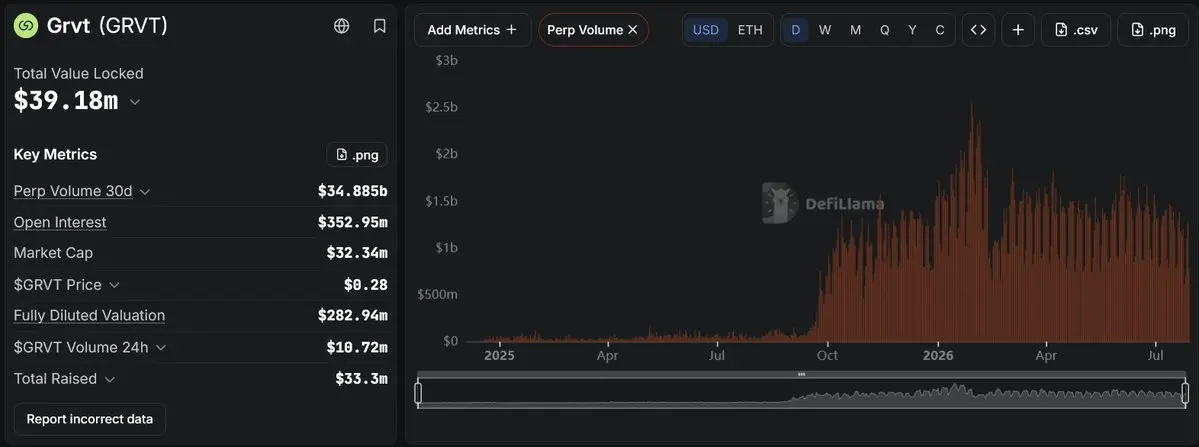Bookmark the Grvt protocol
Screen dimensions: 1199x447
[379, 26]
